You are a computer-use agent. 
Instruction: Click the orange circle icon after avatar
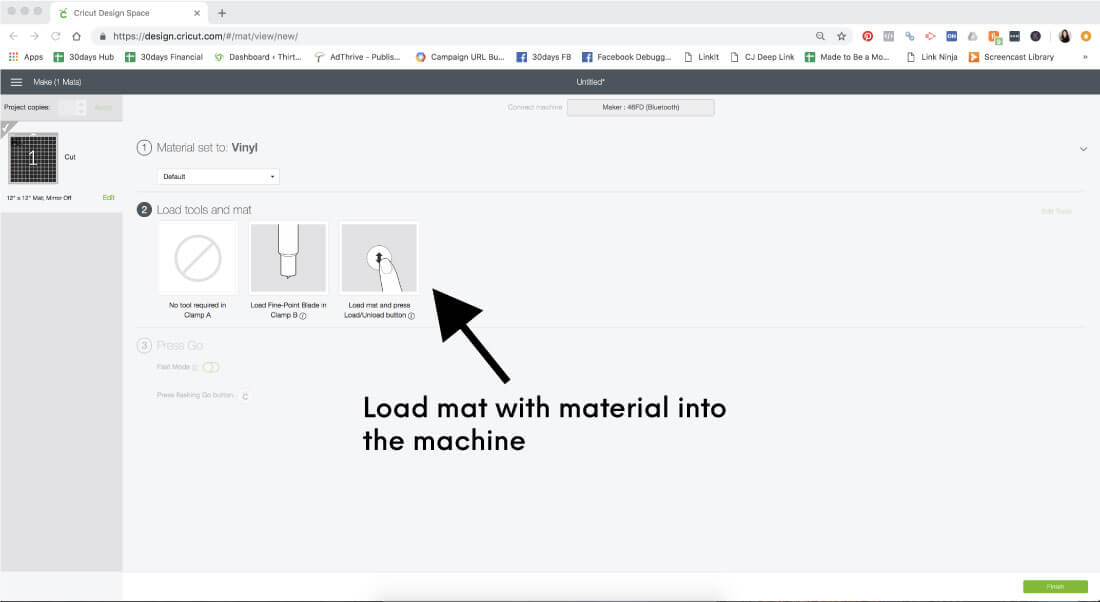1086,36
